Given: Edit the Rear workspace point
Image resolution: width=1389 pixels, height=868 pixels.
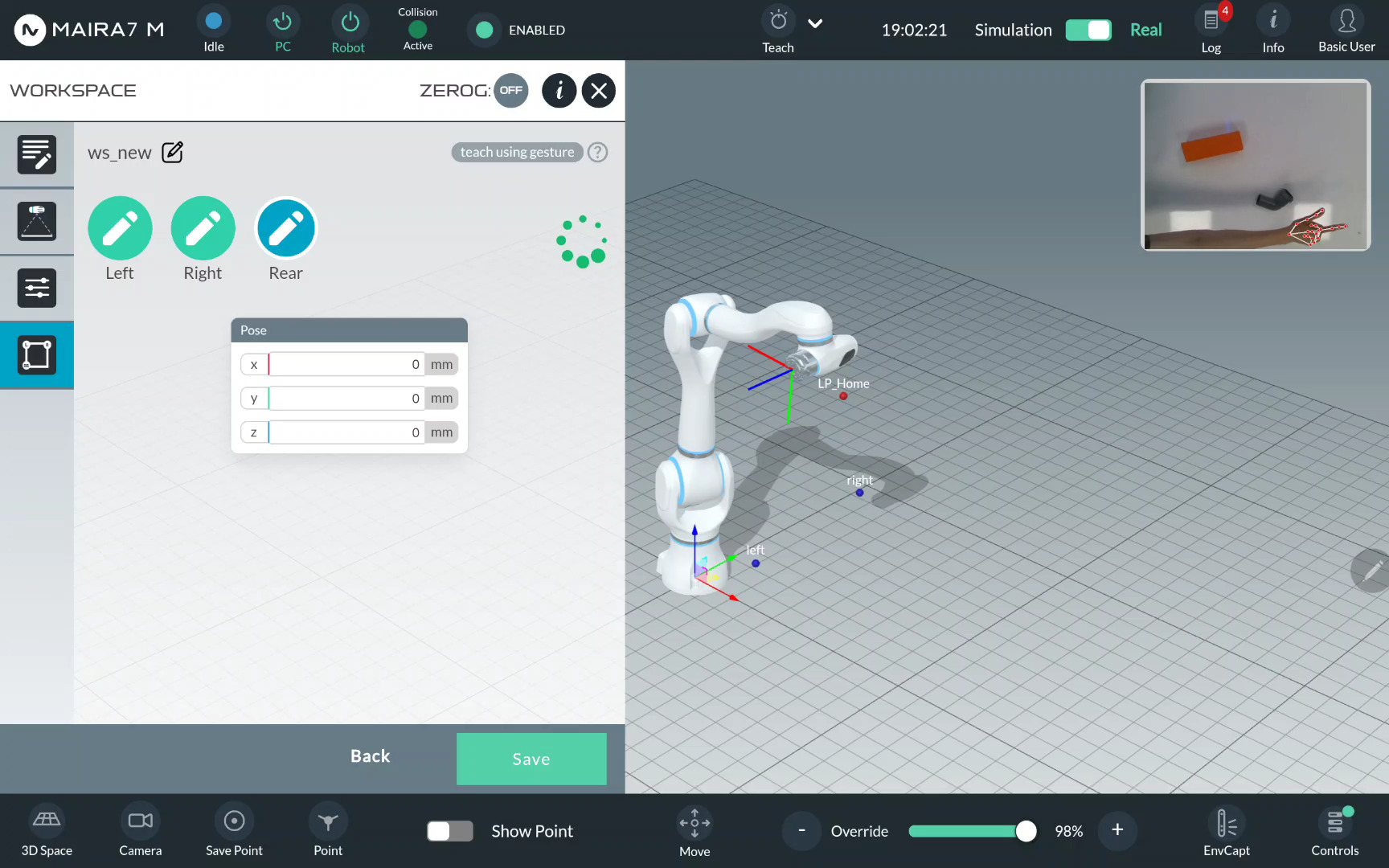Looking at the screenshot, I should 286,228.
